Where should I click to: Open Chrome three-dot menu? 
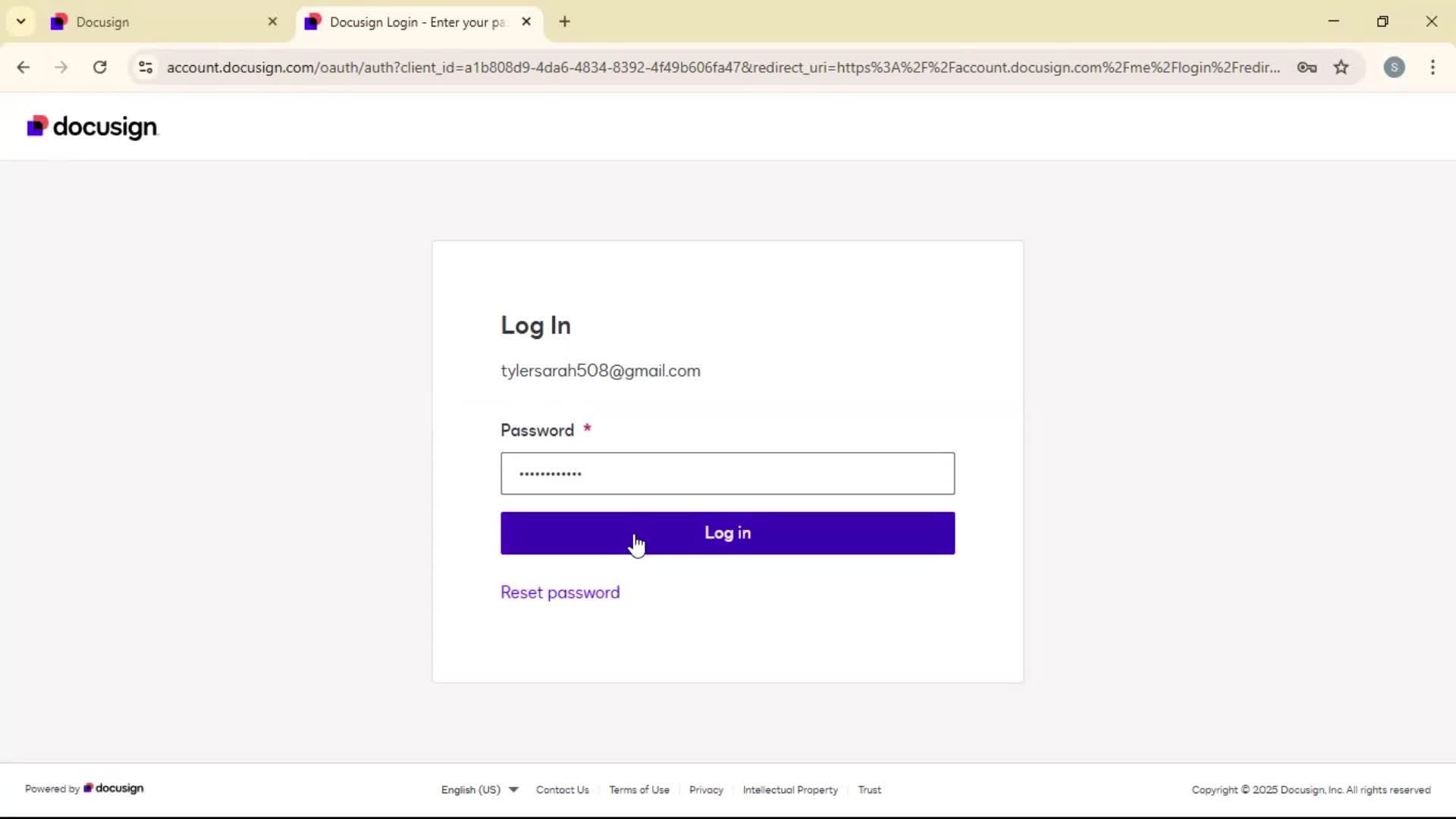point(1432,67)
